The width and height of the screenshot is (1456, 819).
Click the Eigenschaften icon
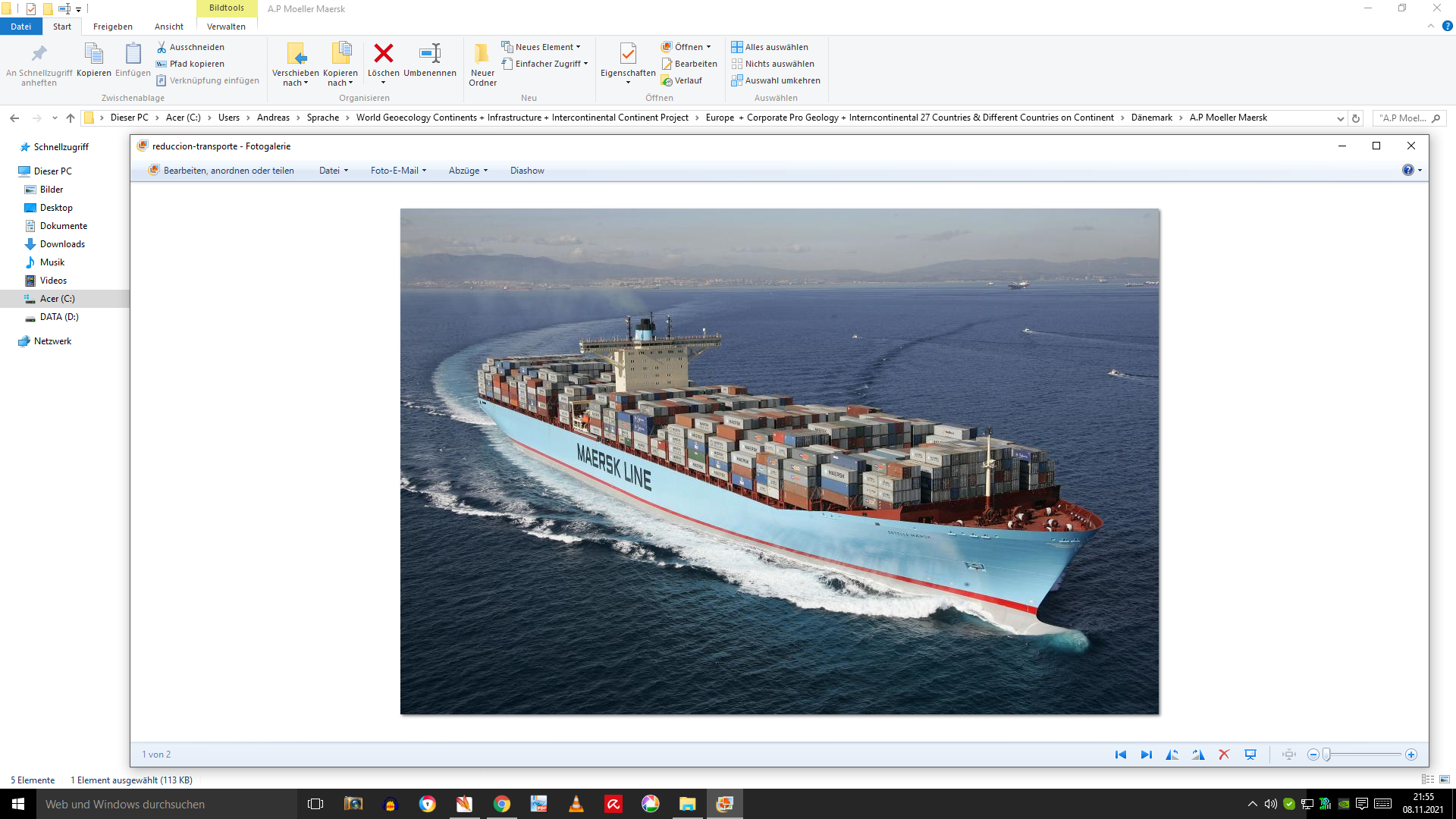[x=628, y=54]
